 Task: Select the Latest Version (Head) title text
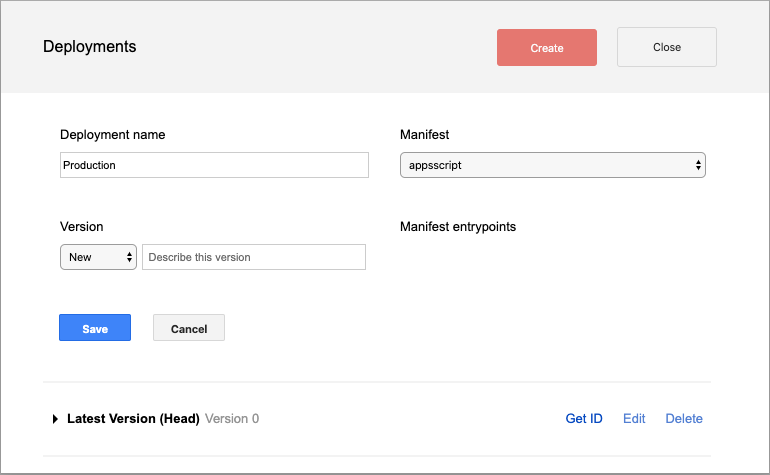pyautogui.click(x=133, y=419)
